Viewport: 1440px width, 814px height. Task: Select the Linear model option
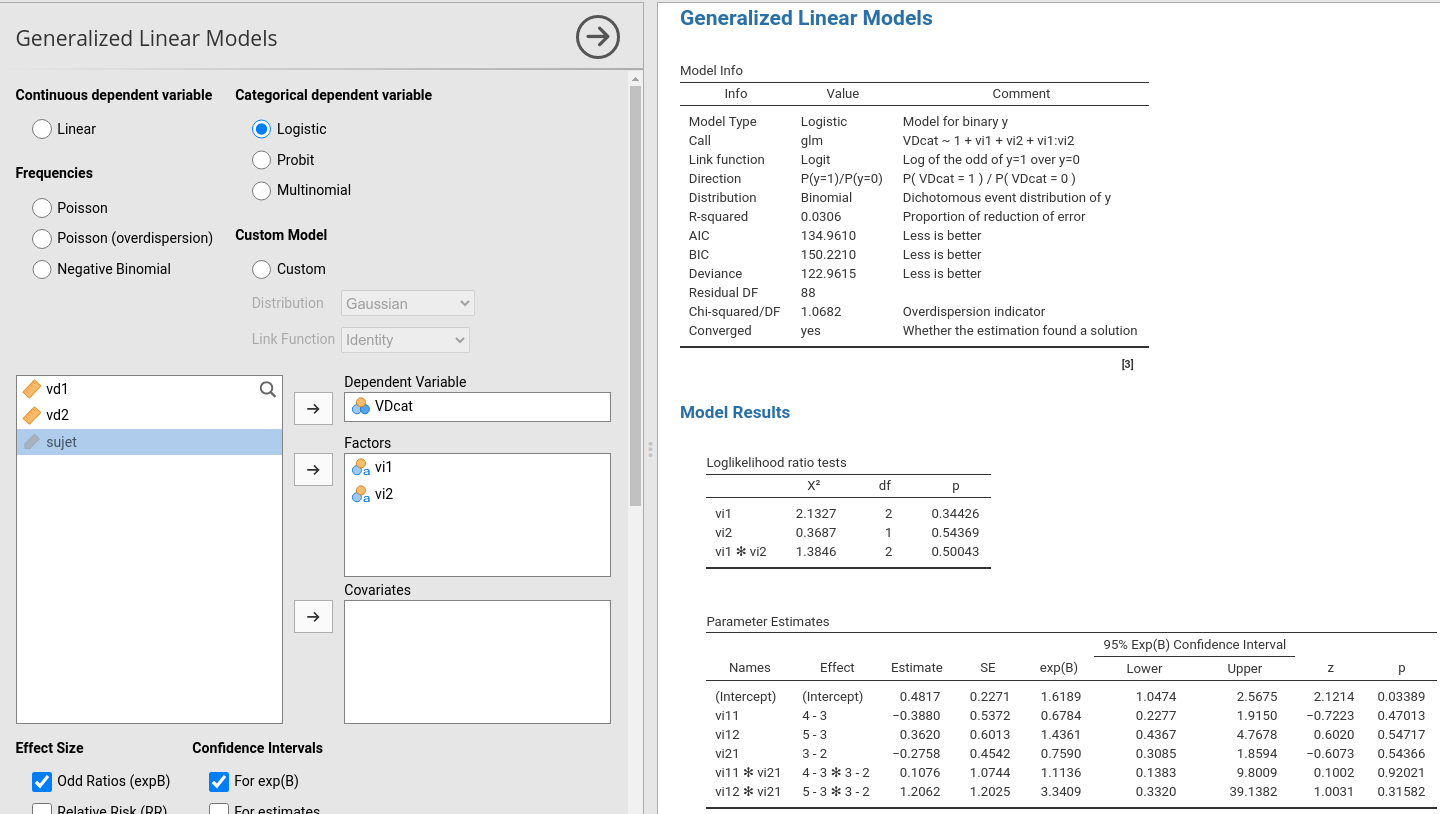[x=42, y=129]
